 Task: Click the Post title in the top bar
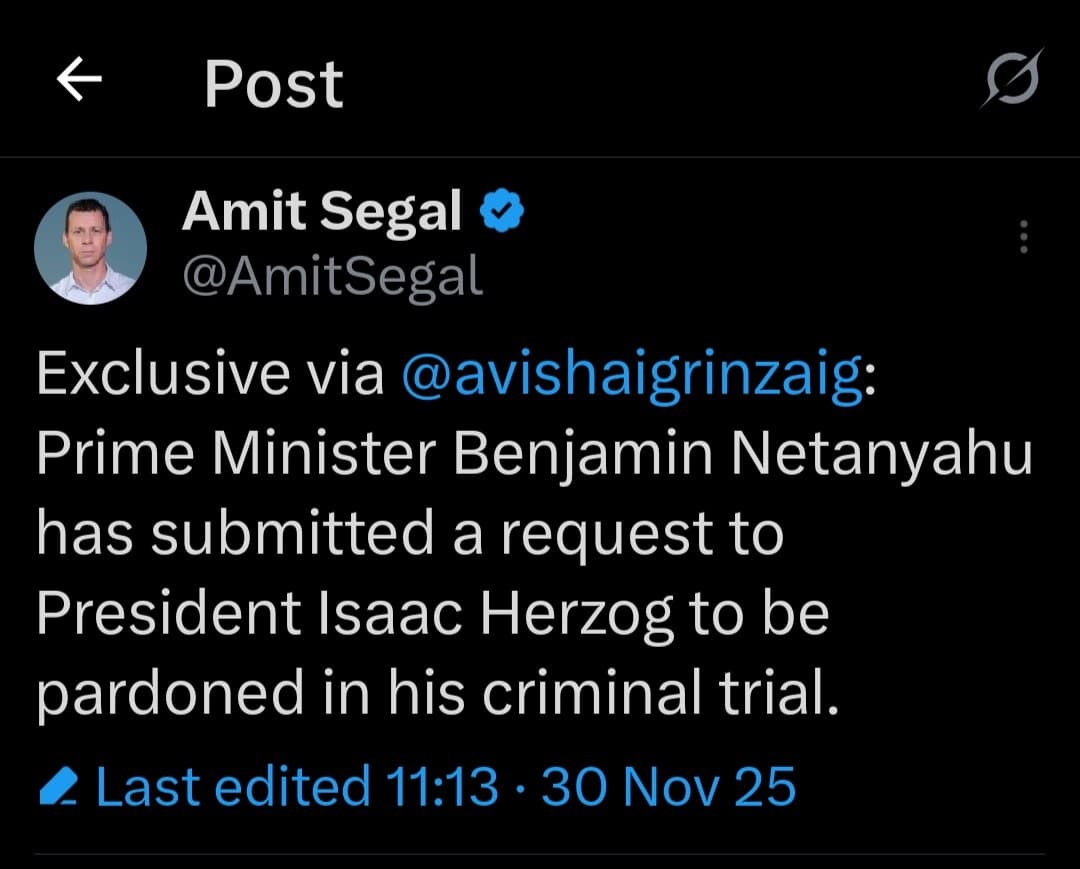tap(272, 82)
